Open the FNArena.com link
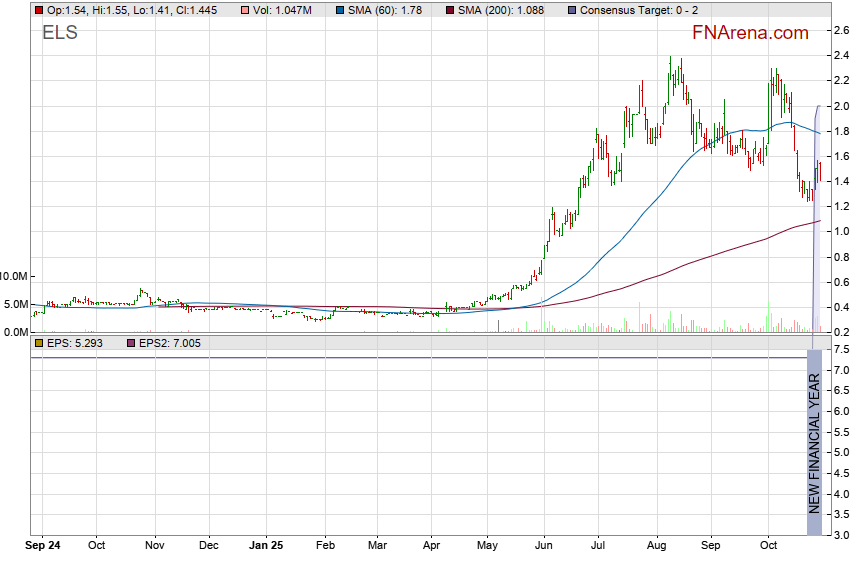The height and width of the screenshot is (566, 859). click(x=750, y=33)
